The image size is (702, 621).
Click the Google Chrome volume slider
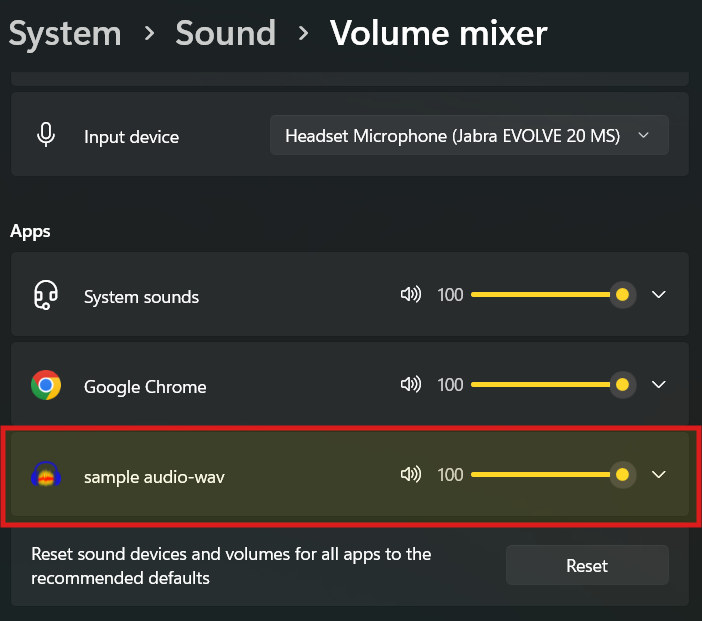(x=546, y=385)
